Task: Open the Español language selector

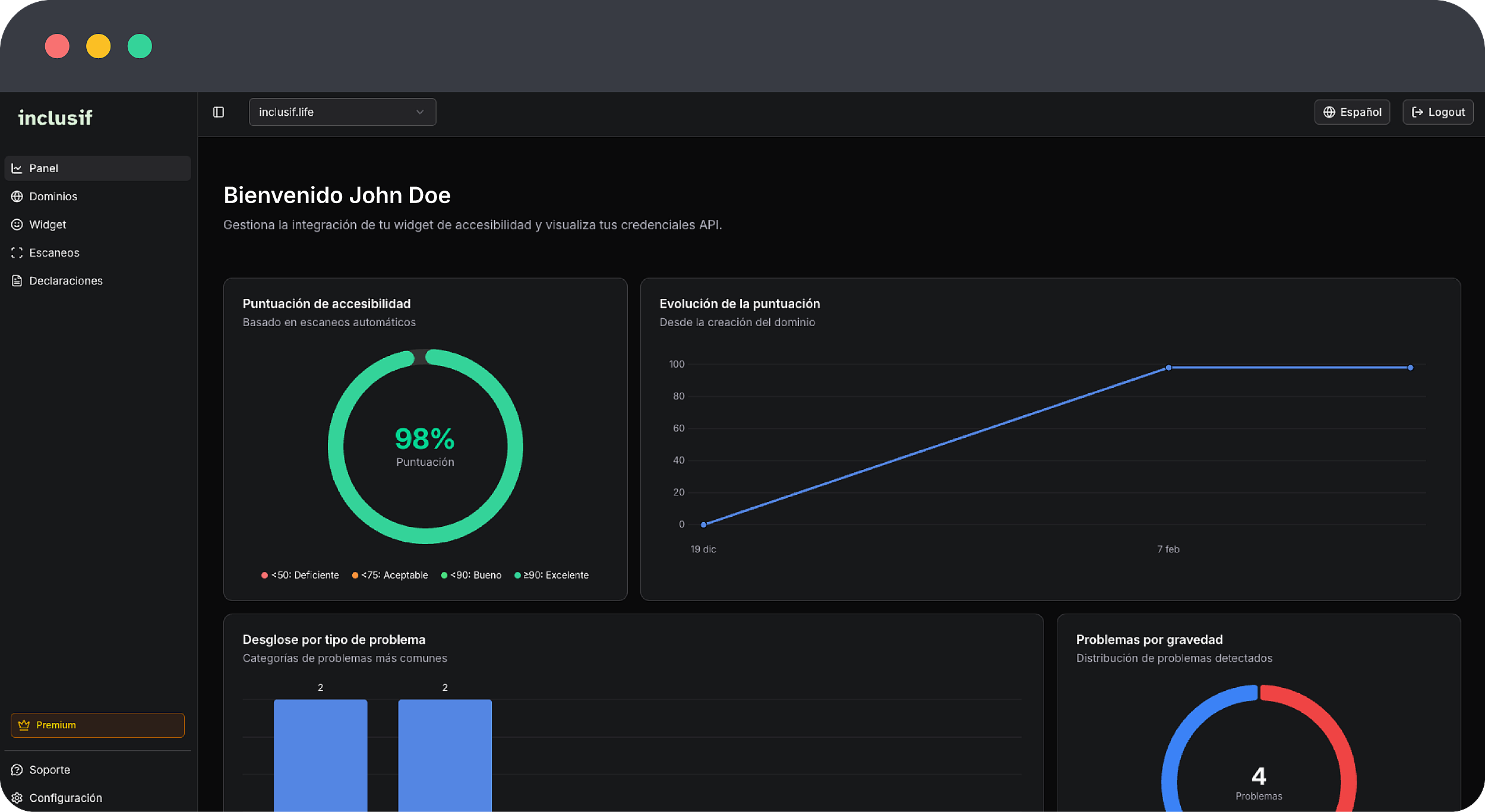Action: coord(1351,112)
